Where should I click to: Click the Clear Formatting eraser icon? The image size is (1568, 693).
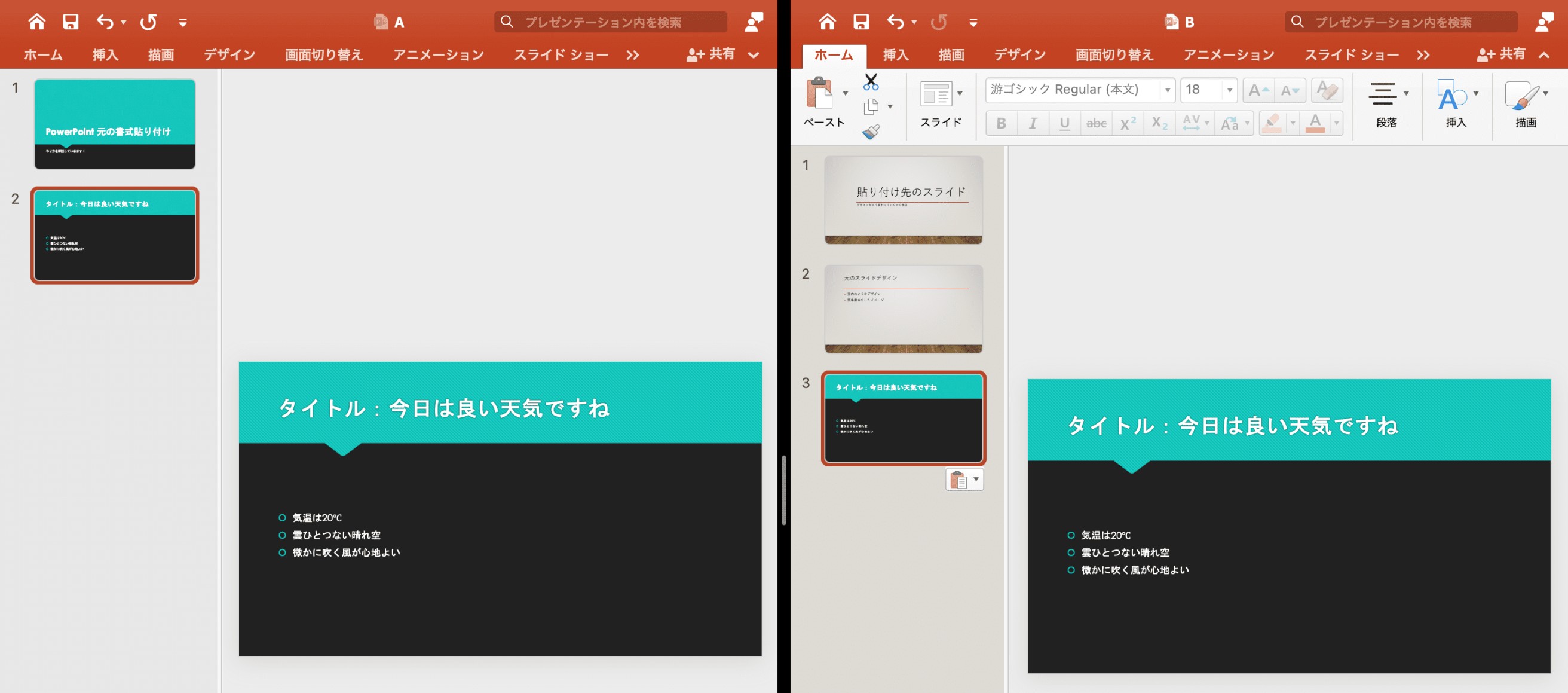coord(1327,90)
